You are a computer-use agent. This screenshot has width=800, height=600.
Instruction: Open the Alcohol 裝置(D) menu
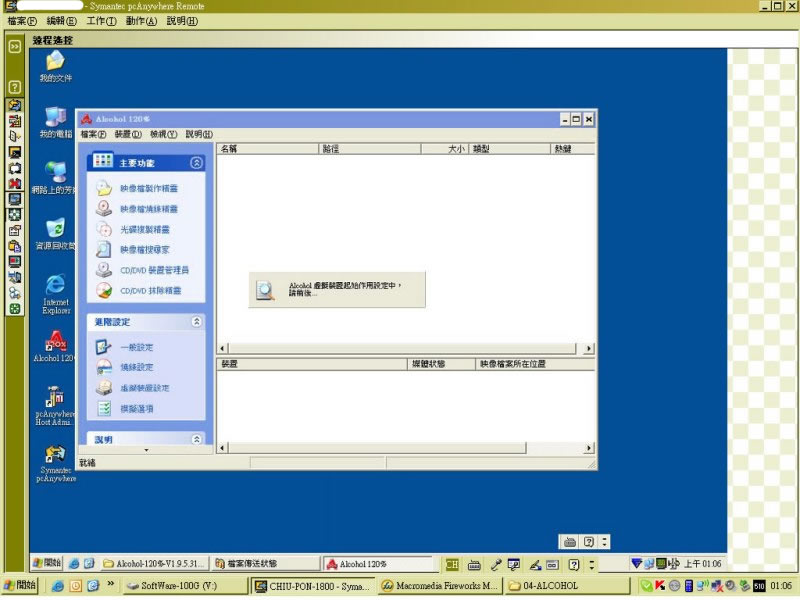tap(128, 134)
